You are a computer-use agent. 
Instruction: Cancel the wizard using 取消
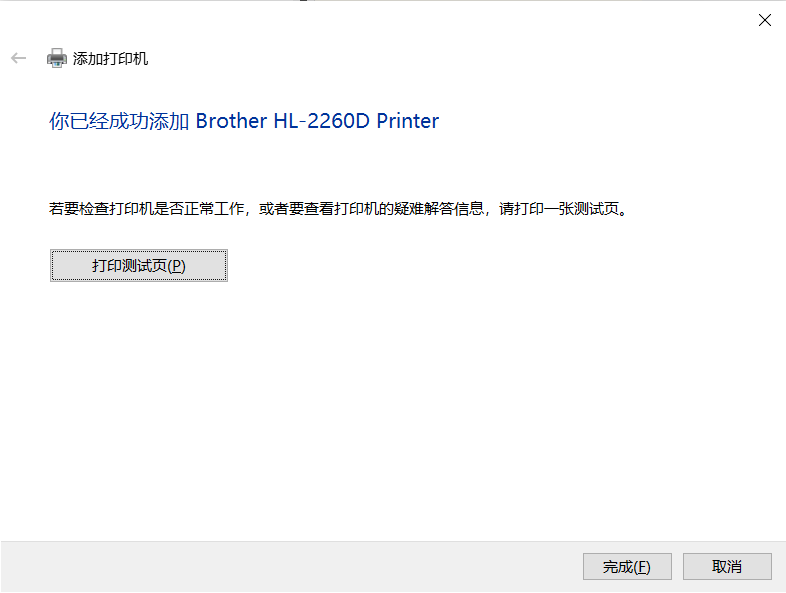tap(727, 566)
